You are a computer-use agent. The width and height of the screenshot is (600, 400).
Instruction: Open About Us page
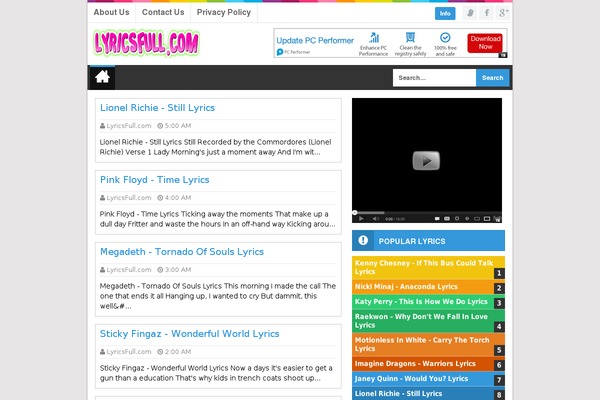pos(111,12)
